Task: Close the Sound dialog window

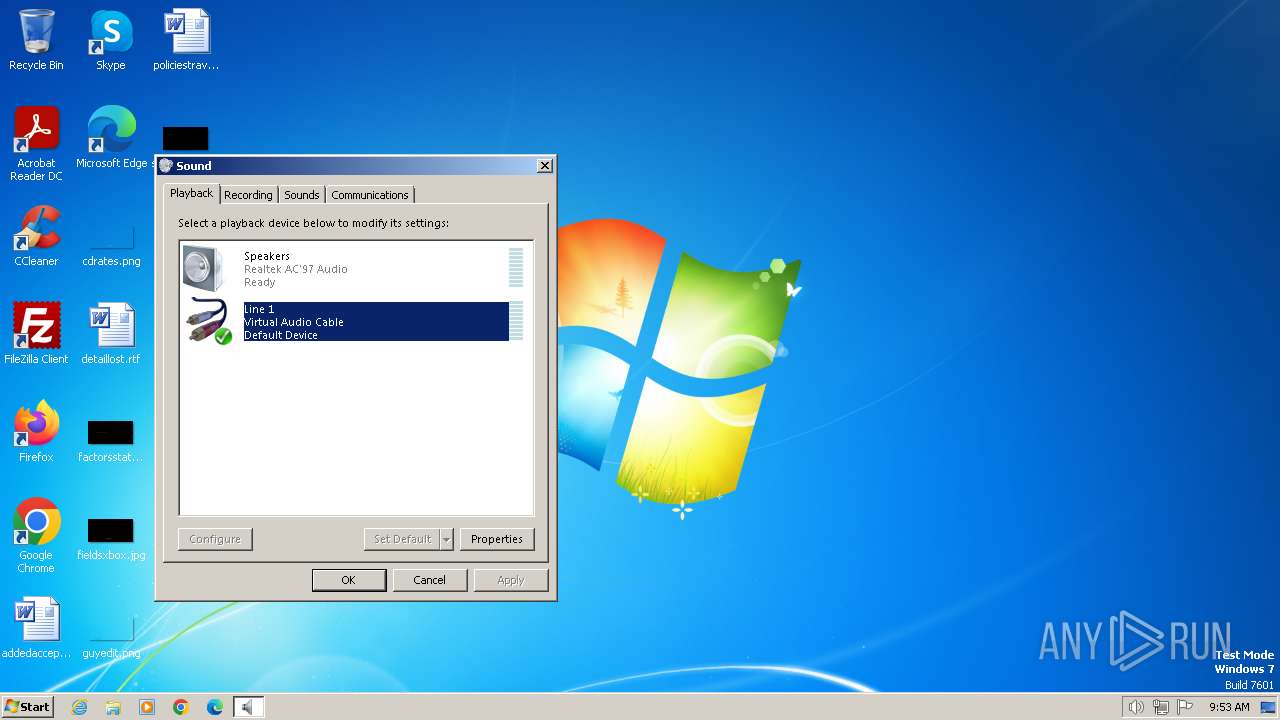Action: coord(544,166)
